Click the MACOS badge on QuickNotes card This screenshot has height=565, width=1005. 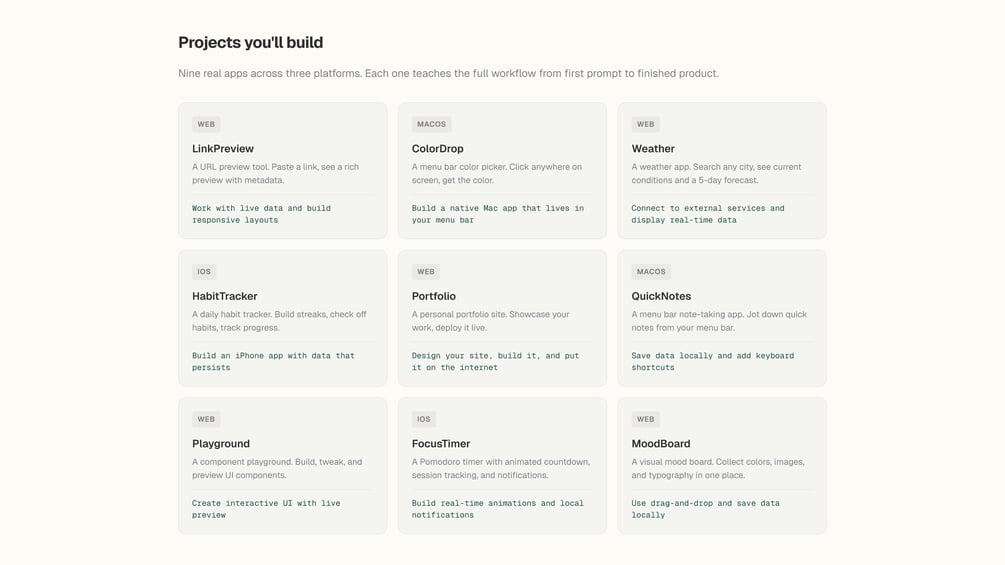(651, 272)
